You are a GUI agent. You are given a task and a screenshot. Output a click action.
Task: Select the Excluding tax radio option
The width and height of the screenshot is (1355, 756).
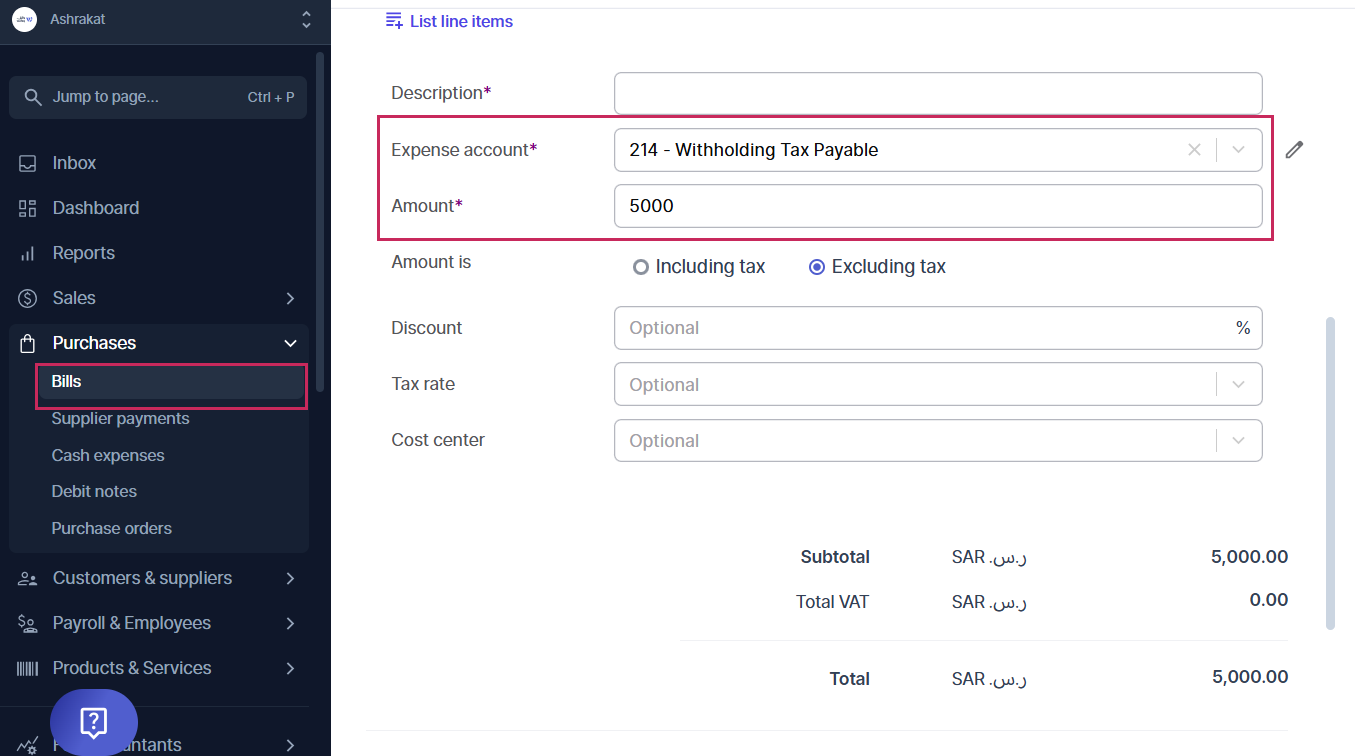pos(817,267)
